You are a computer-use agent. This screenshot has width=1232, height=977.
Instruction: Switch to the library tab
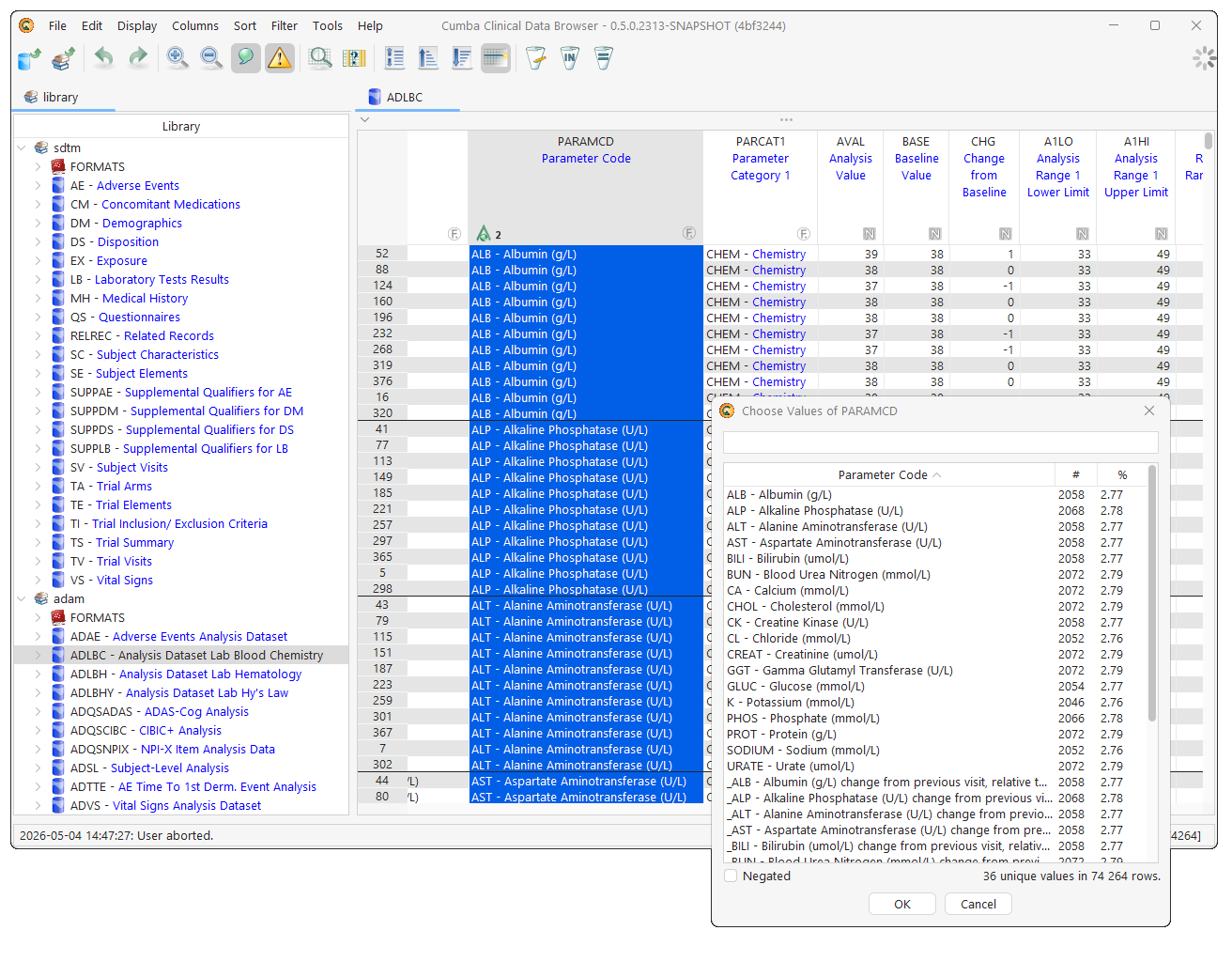point(63,97)
